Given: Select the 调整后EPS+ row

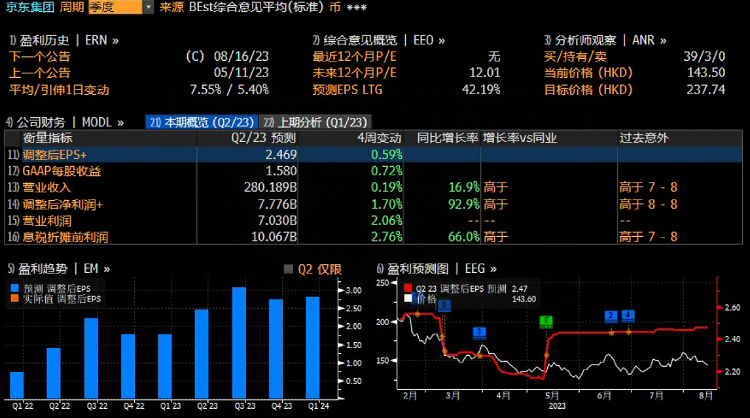Looking at the screenshot, I should (x=373, y=154).
